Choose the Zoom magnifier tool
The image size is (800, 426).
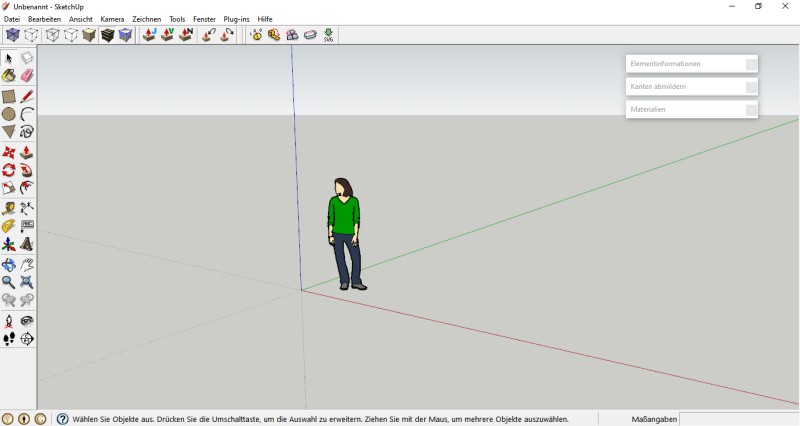9,282
